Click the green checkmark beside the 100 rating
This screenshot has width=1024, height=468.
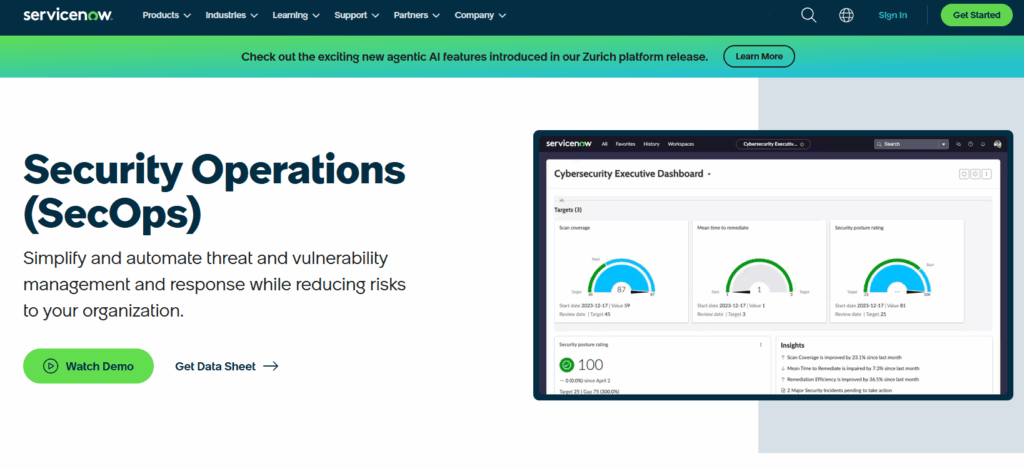(x=567, y=365)
